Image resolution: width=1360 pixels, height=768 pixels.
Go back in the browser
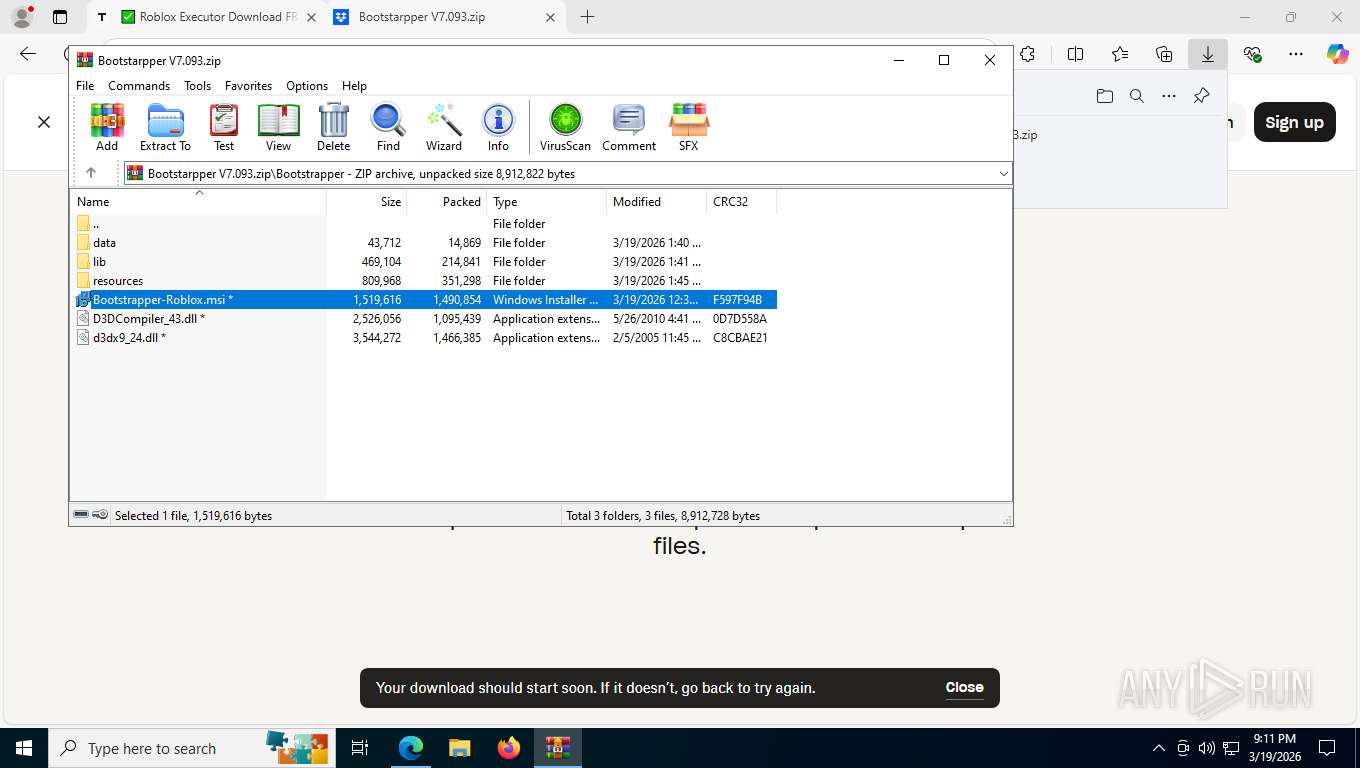[28, 54]
